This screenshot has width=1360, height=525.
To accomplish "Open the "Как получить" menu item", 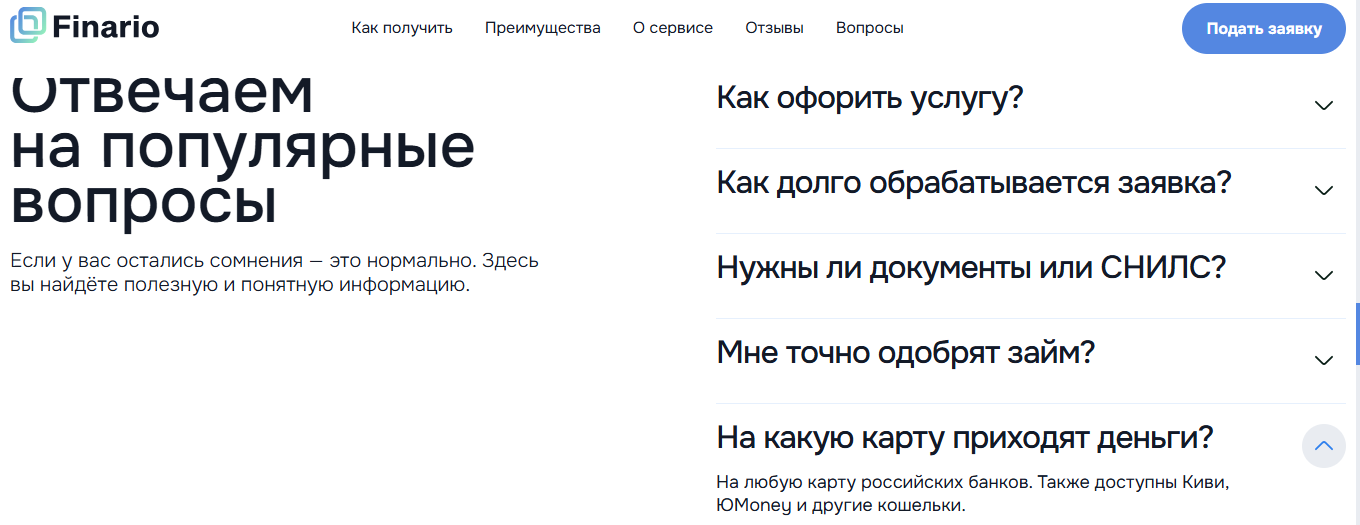I will tap(402, 28).
